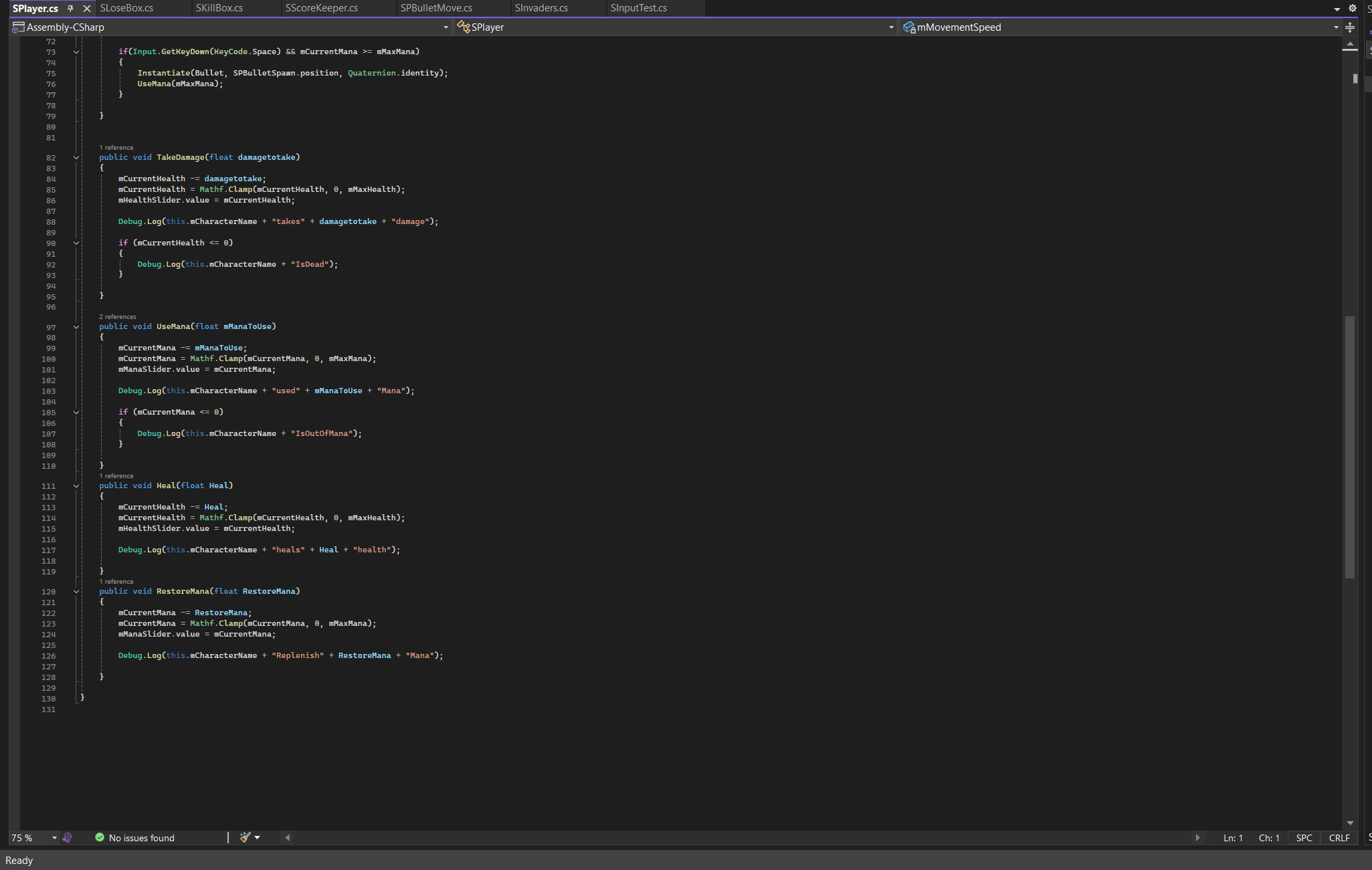Click the Ch: 1 column indicator
This screenshot has height=870, width=1372.
point(1269,838)
